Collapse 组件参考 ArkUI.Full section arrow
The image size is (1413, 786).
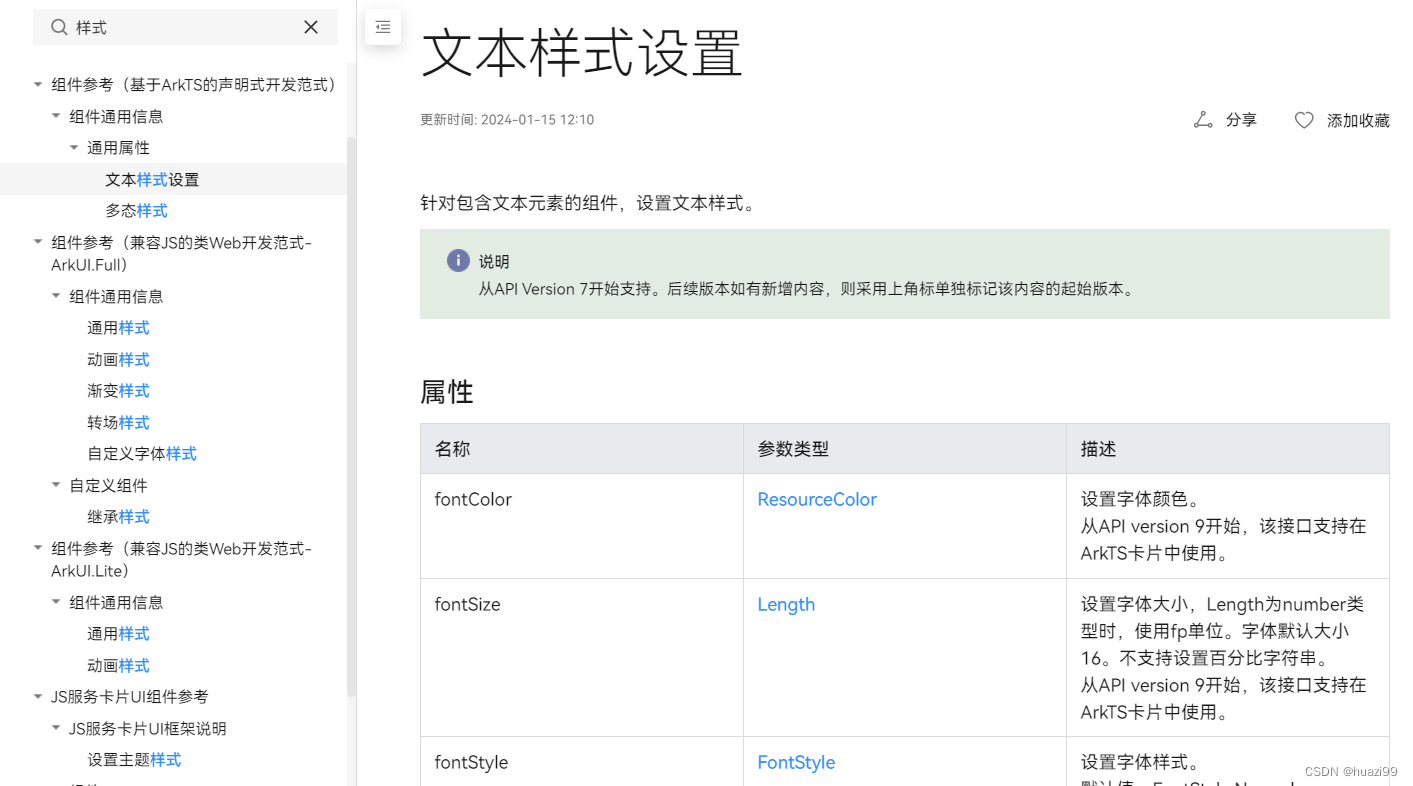click(x=38, y=242)
